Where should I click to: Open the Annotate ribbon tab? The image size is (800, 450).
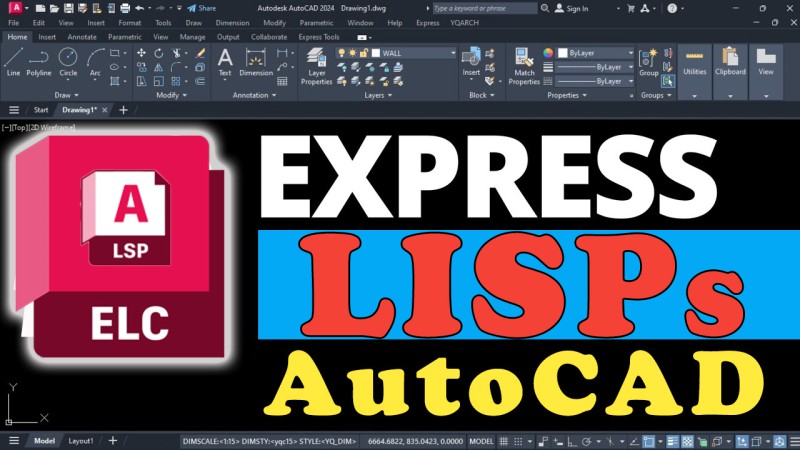tap(82, 37)
